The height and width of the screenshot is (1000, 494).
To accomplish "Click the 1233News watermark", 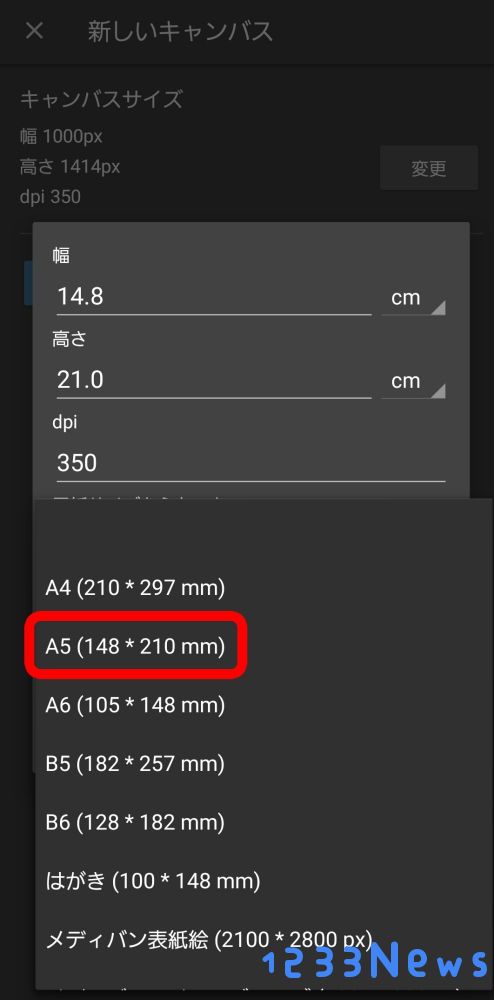I will [x=375, y=961].
